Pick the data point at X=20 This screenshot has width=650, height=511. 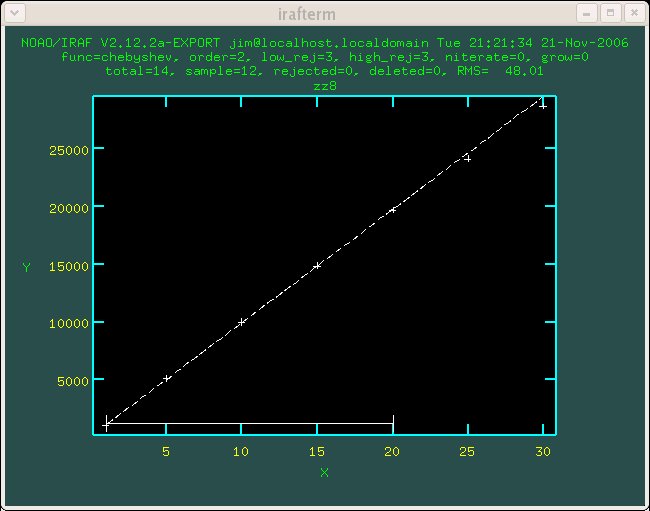[392, 209]
